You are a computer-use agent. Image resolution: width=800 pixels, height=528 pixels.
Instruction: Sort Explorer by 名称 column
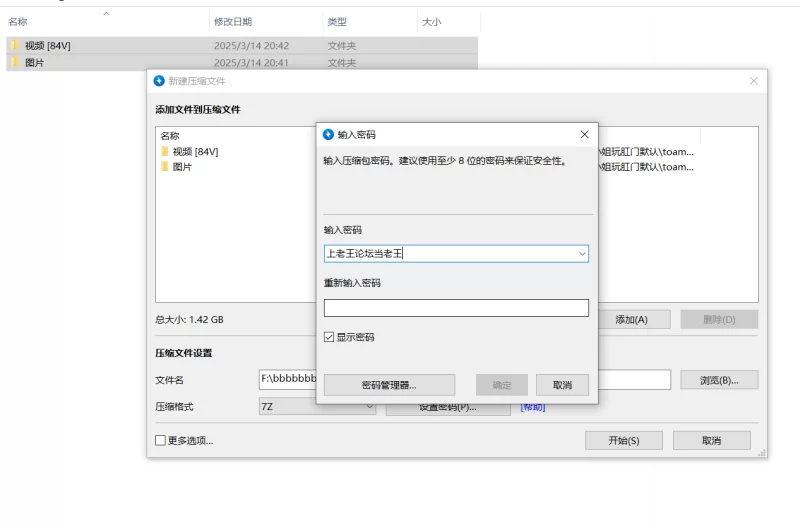(x=18, y=22)
